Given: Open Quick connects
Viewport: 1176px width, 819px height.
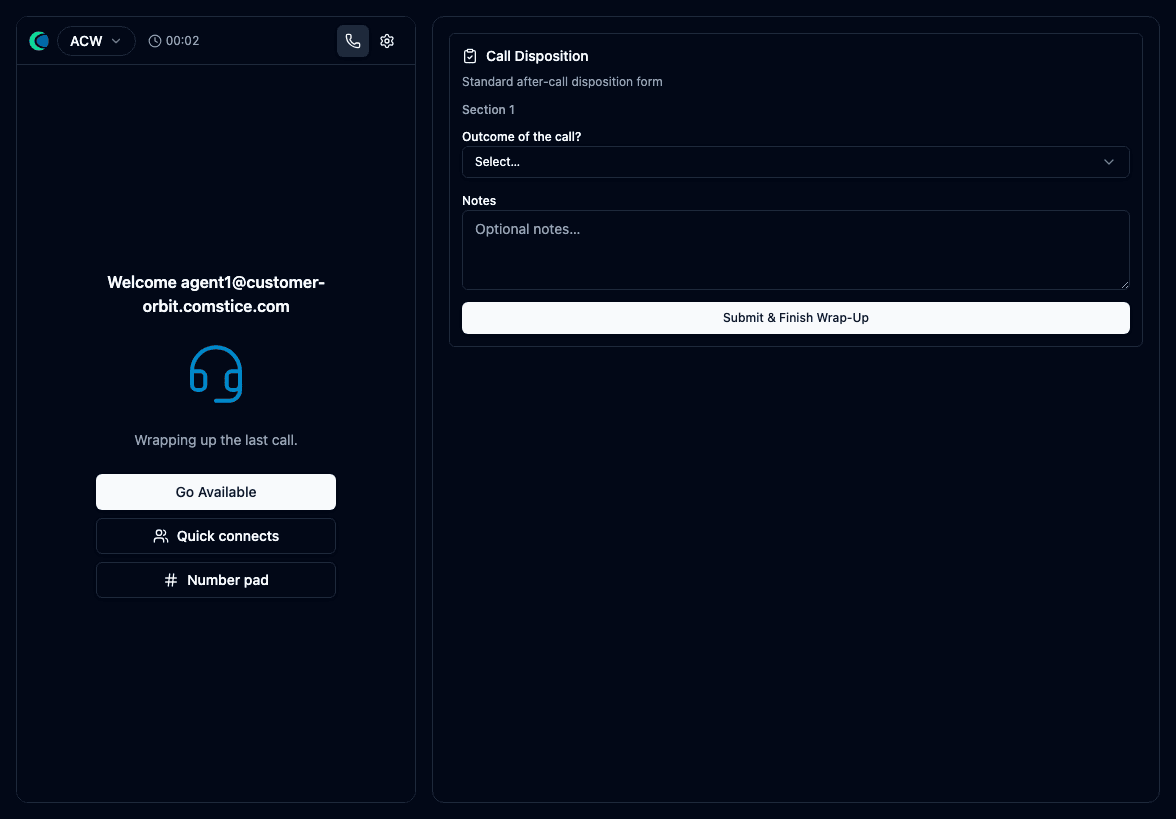Looking at the screenshot, I should [216, 536].
